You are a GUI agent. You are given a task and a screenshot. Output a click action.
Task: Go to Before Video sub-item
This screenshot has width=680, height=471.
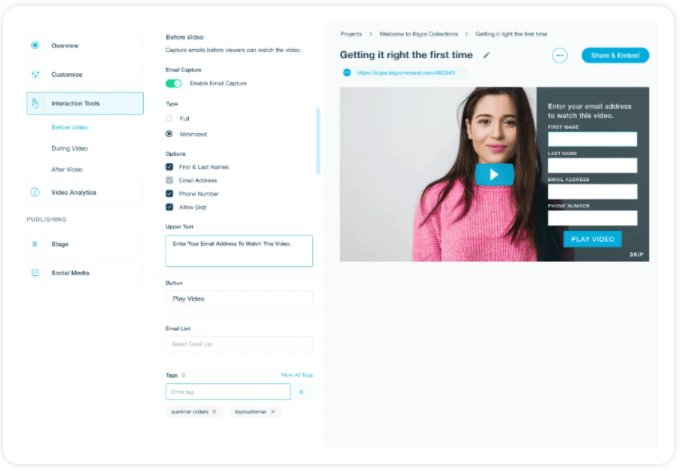69,127
